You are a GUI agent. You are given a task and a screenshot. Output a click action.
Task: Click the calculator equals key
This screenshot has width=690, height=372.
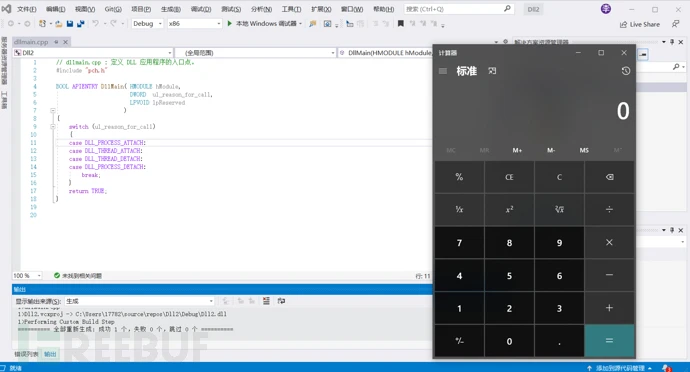609,341
